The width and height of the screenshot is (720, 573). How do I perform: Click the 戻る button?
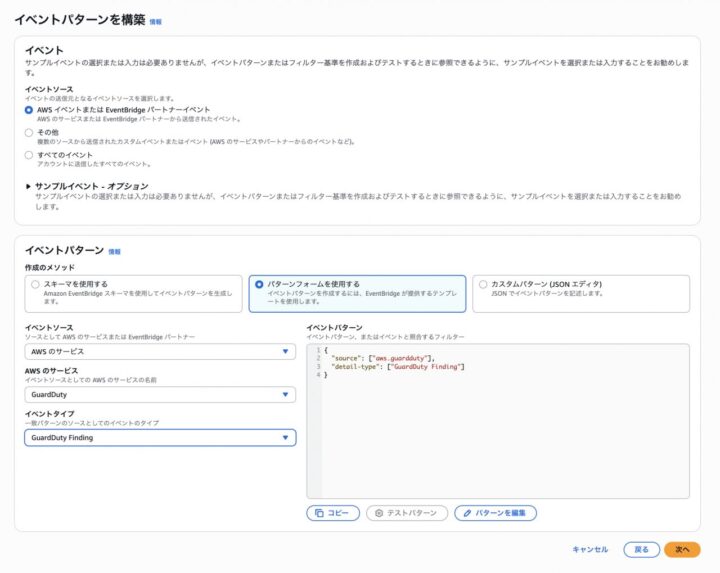tap(641, 549)
